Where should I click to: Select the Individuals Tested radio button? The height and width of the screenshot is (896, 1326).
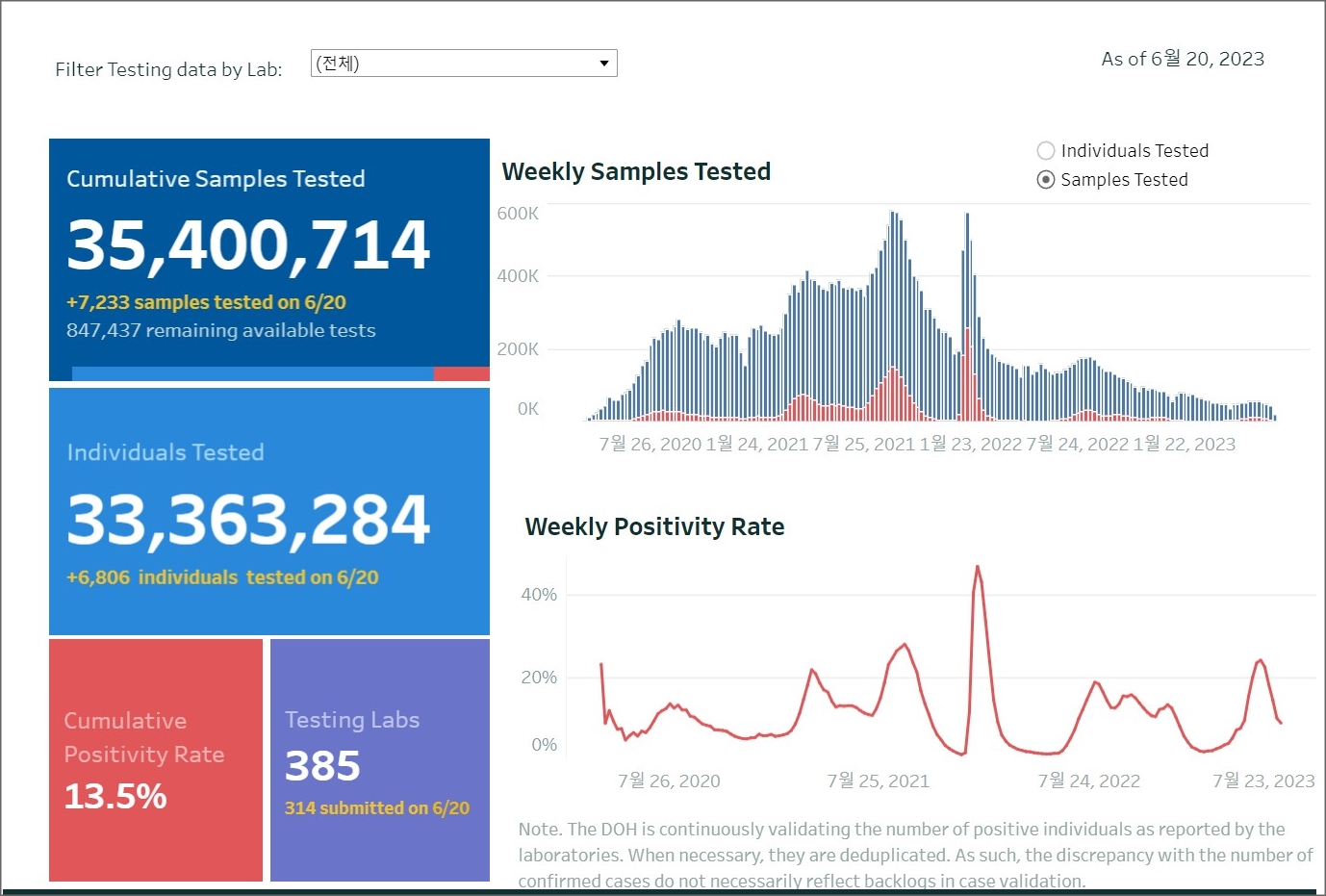pyautogui.click(x=1046, y=150)
